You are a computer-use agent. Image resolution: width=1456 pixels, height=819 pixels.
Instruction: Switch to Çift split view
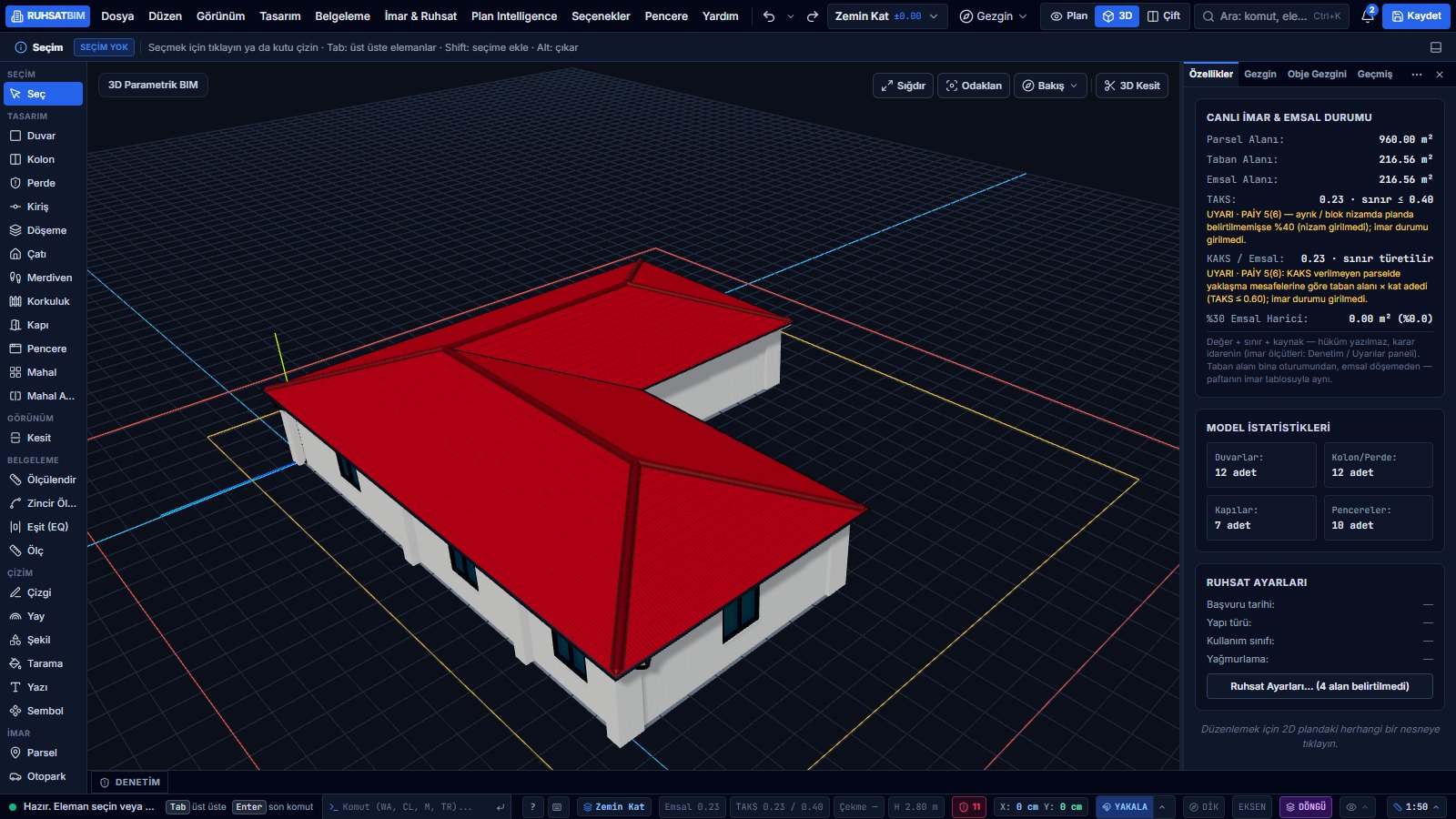1164,16
